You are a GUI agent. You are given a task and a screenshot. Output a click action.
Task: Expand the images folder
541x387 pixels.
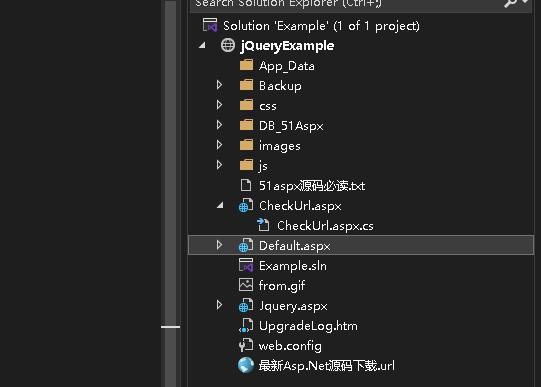pyautogui.click(x=219, y=145)
